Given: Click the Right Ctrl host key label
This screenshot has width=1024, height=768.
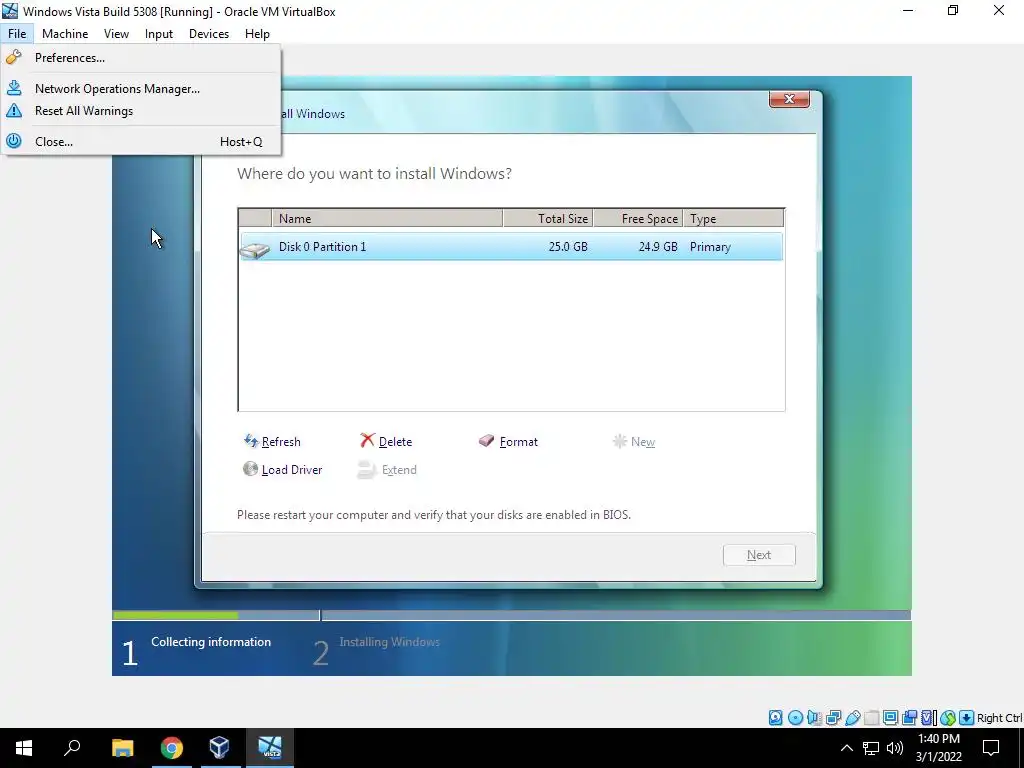Looking at the screenshot, I should pos(999,718).
